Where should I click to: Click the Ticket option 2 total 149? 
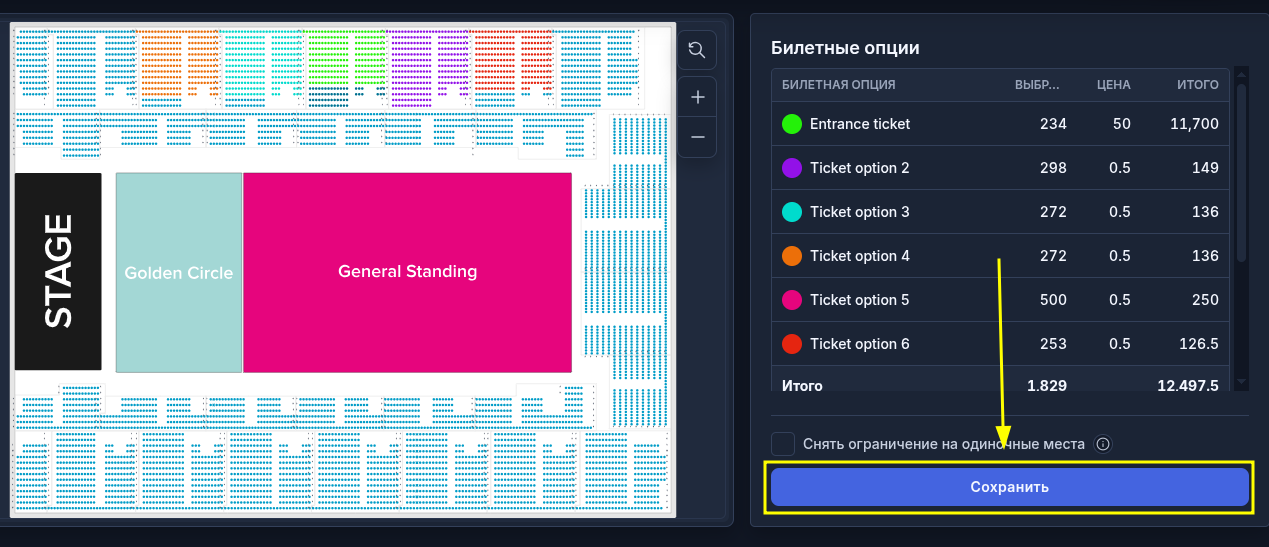tap(1205, 168)
